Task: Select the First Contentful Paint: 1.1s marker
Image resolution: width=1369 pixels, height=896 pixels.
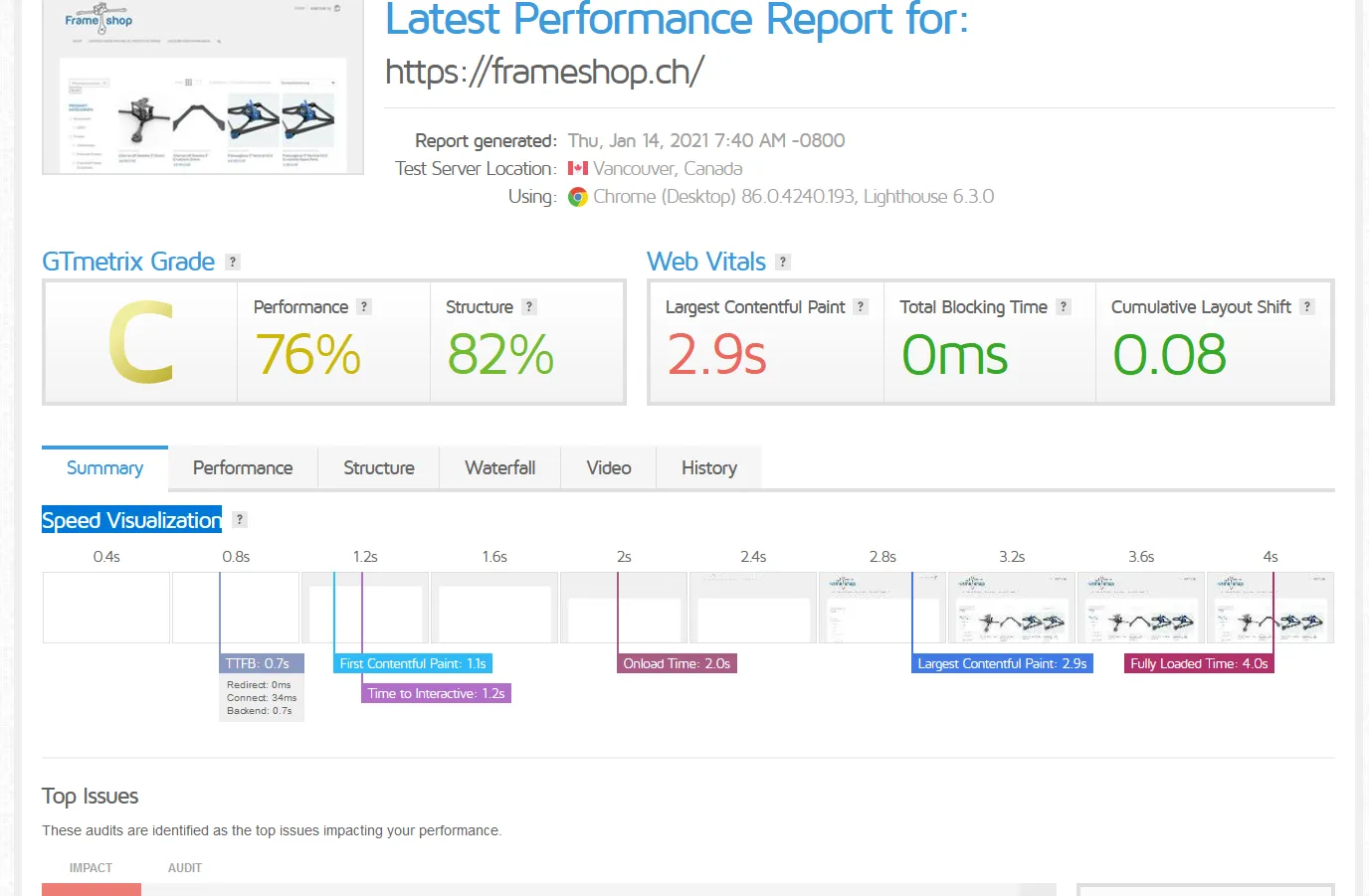Action: click(413, 663)
